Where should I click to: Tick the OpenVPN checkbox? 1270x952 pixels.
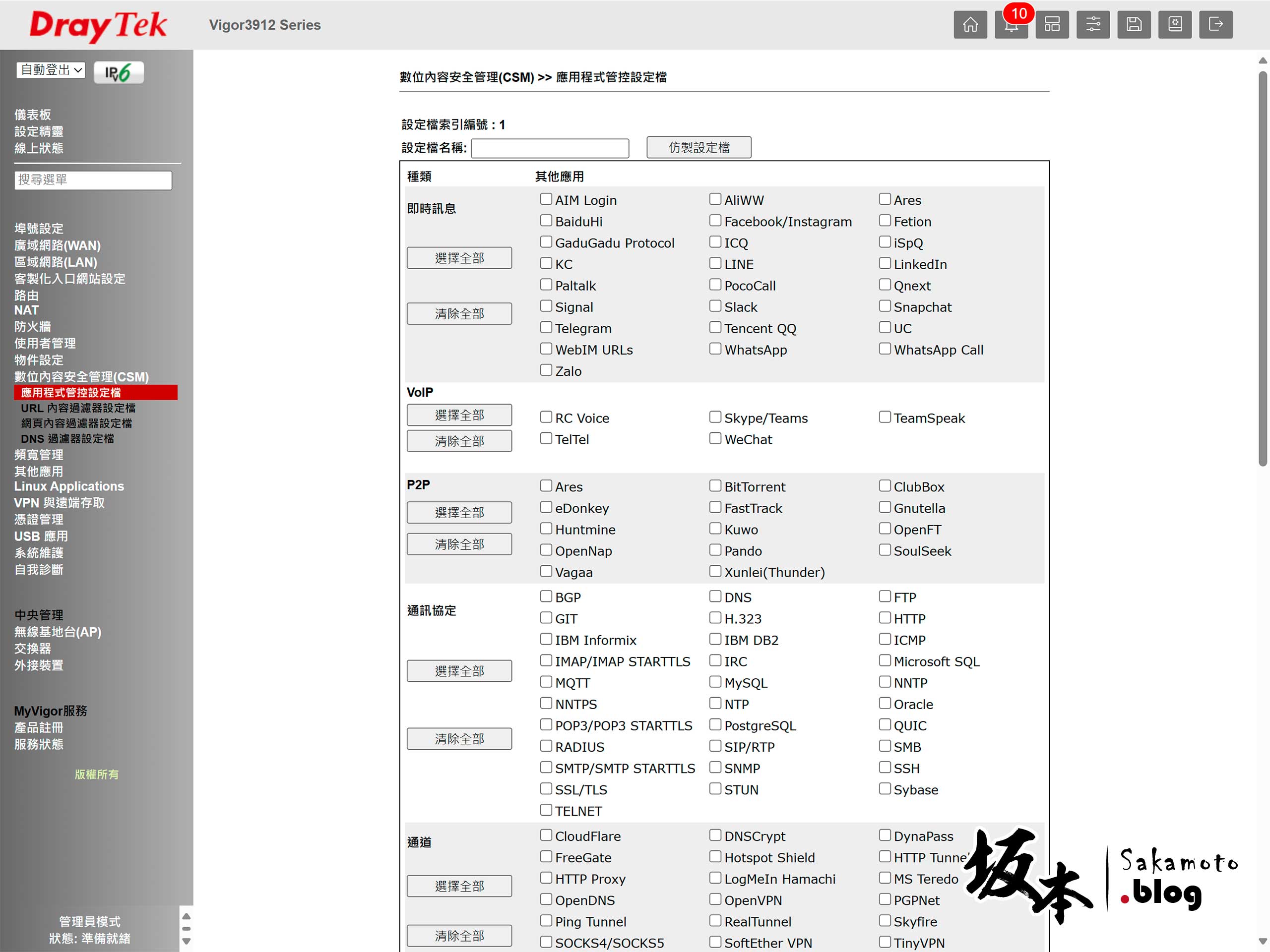click(715, 900)
